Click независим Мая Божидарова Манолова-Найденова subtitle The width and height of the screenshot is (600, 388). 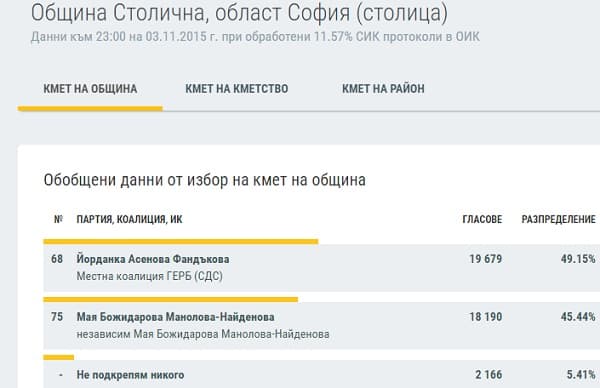pyautogui.click(x=203, y=334)
